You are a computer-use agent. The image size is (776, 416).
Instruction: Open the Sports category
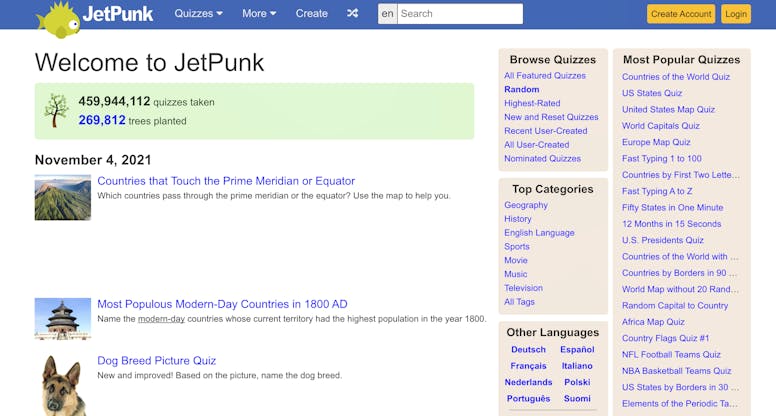pos(517,247)
